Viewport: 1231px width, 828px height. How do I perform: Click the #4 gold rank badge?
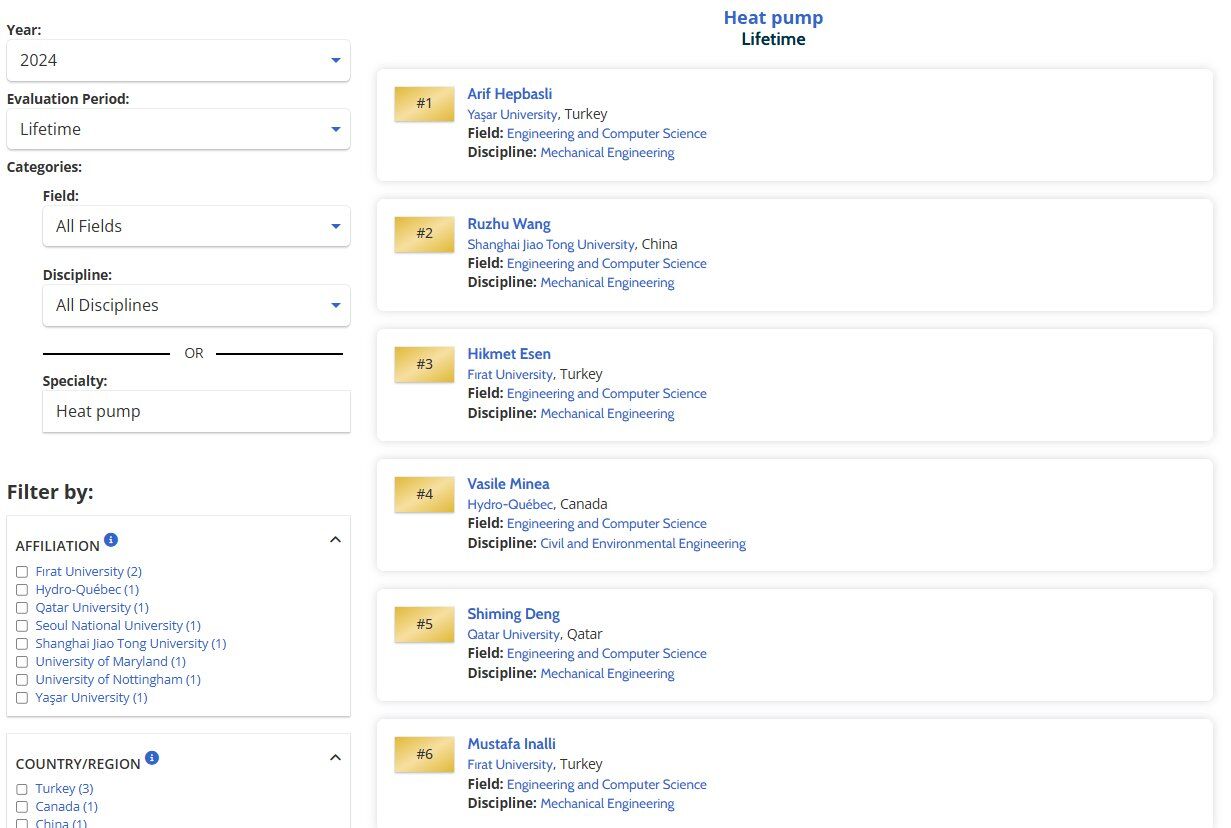tap(425, 494)
